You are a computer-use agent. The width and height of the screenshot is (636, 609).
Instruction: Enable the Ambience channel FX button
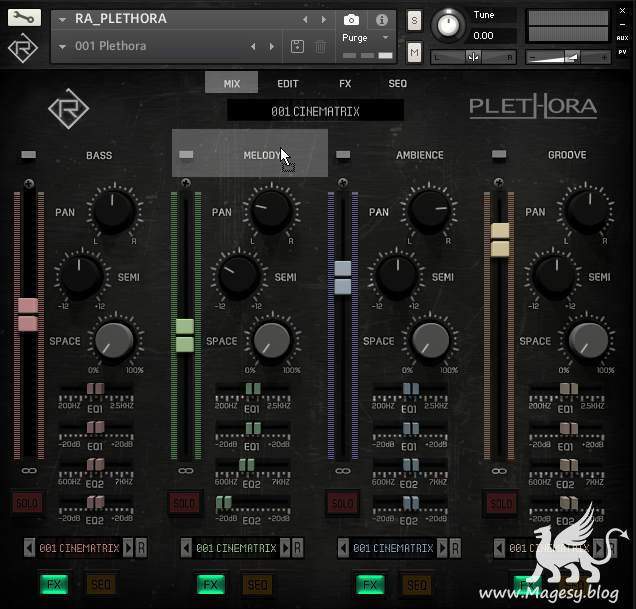click(370, 585)
